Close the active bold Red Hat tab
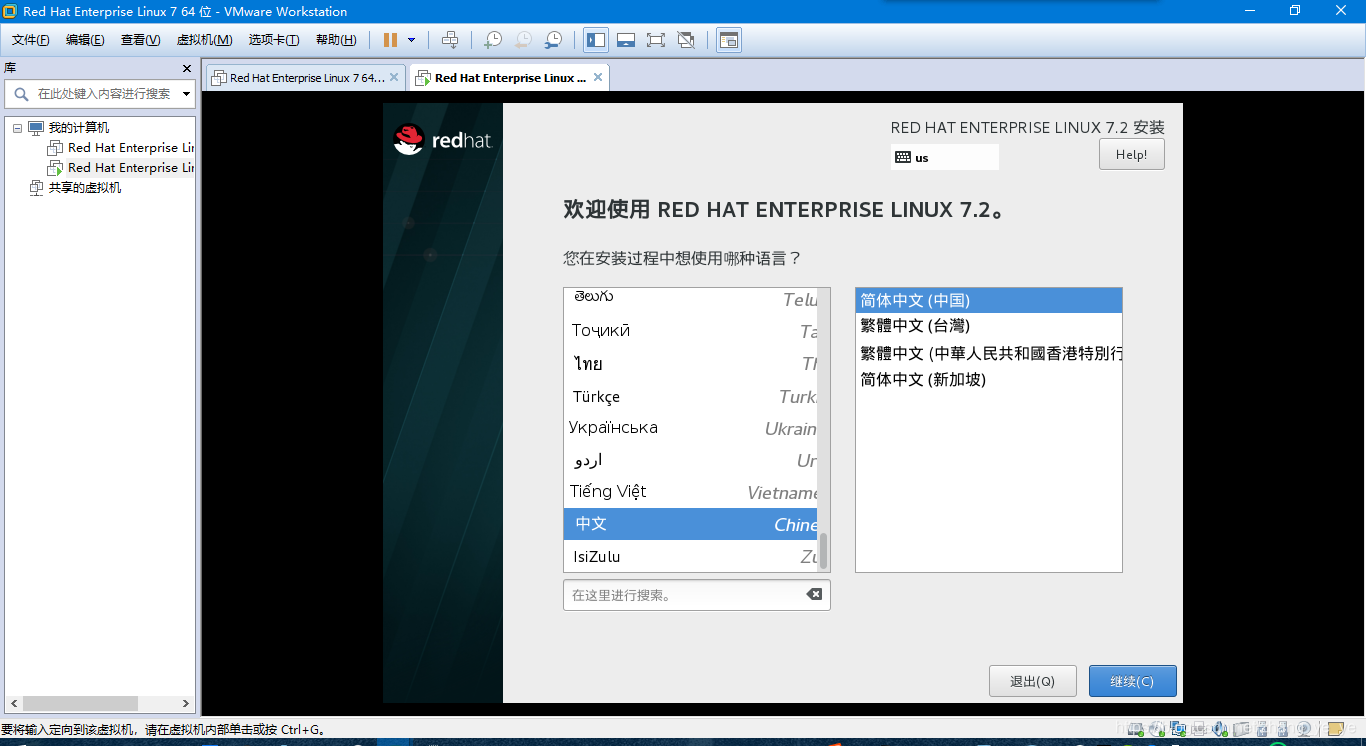 [x=598, y=77]
